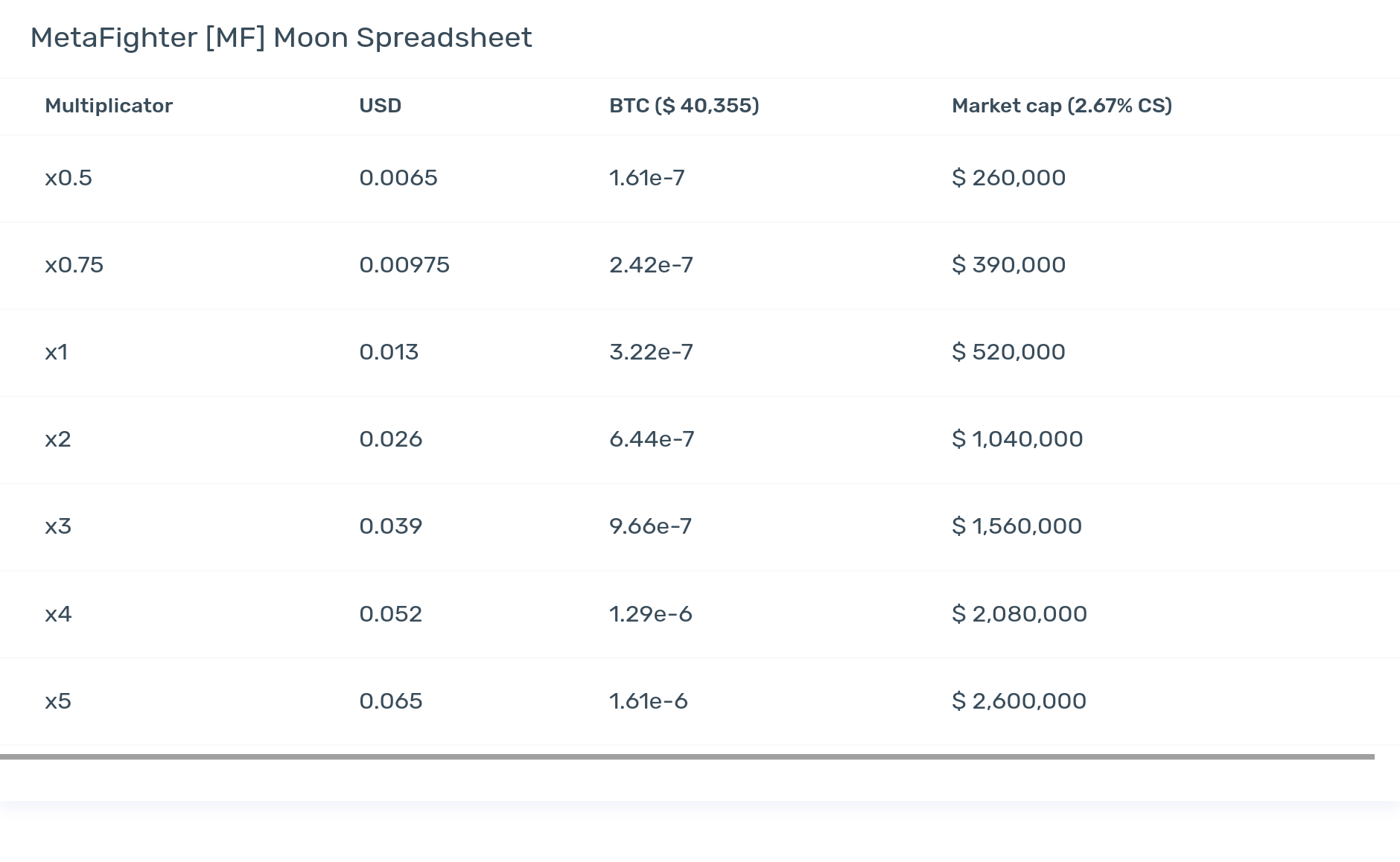The image size is (1400, 862).
Task: Click the 0.026 USD value
Action: pos(391,439)
